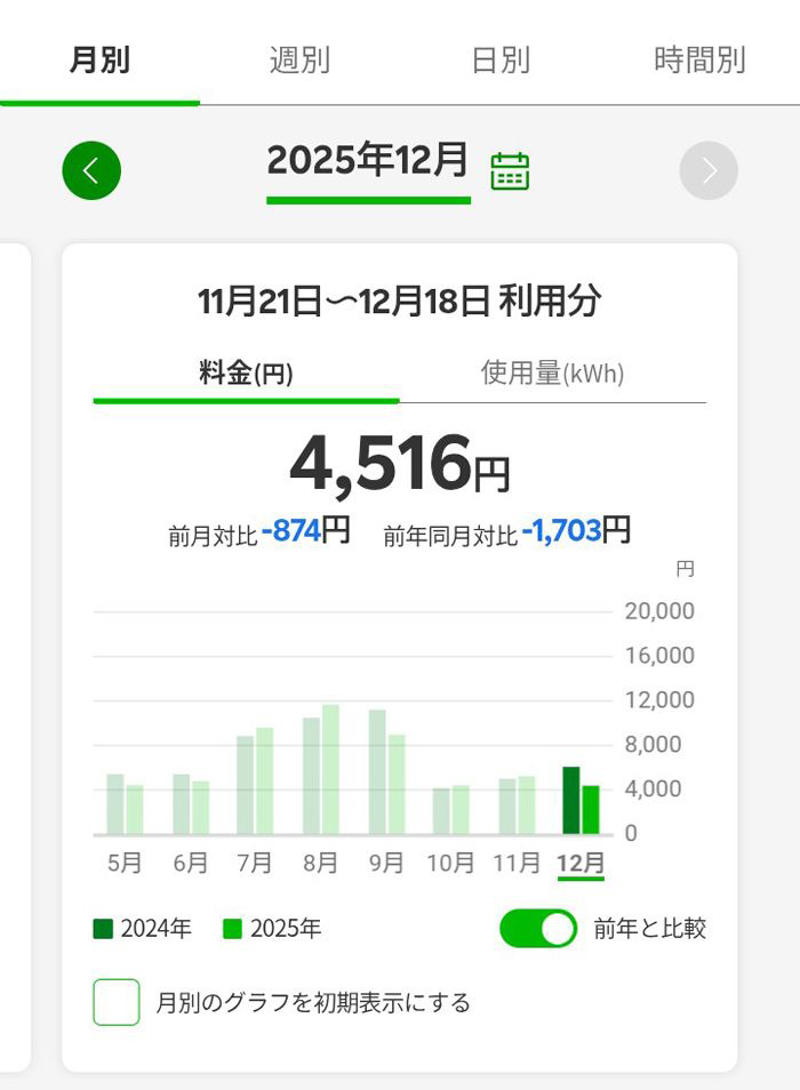
Task: Open the 時間別 tab
Action: 700,60
